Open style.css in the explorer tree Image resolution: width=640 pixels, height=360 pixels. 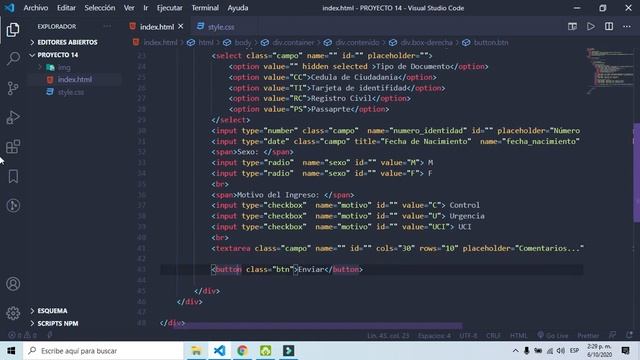pos(71,92)
